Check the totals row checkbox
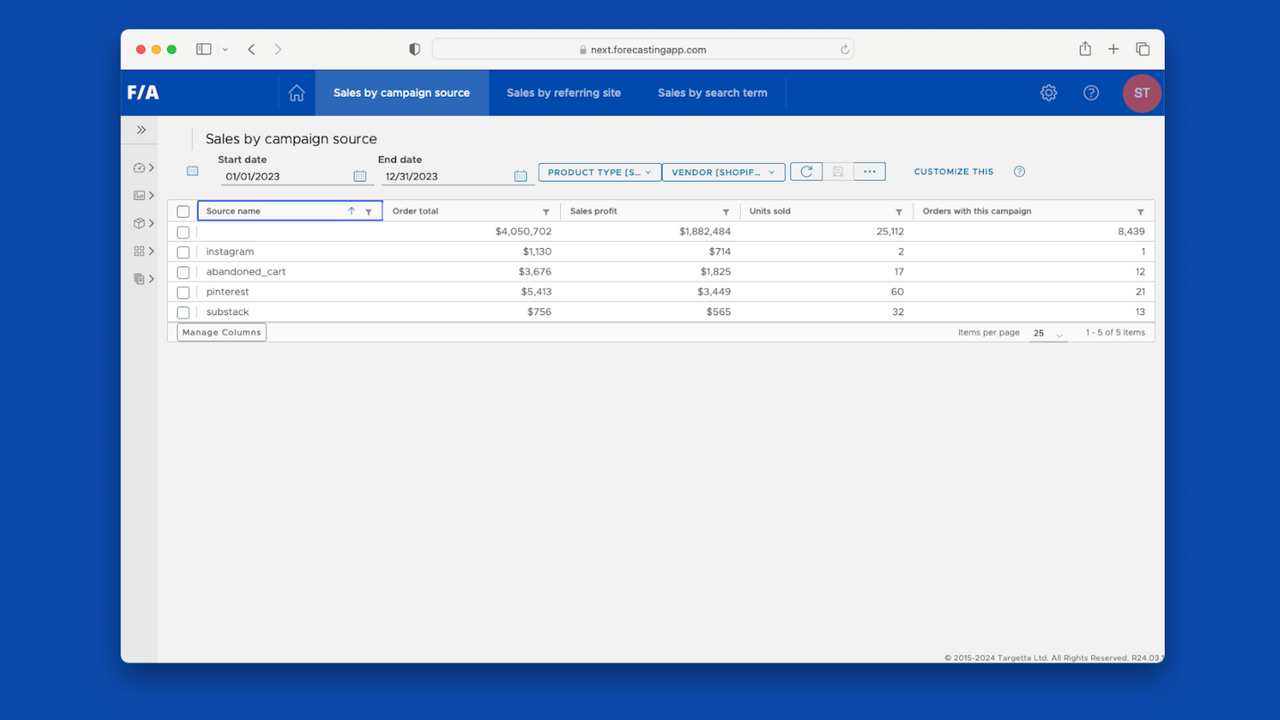 183,232
